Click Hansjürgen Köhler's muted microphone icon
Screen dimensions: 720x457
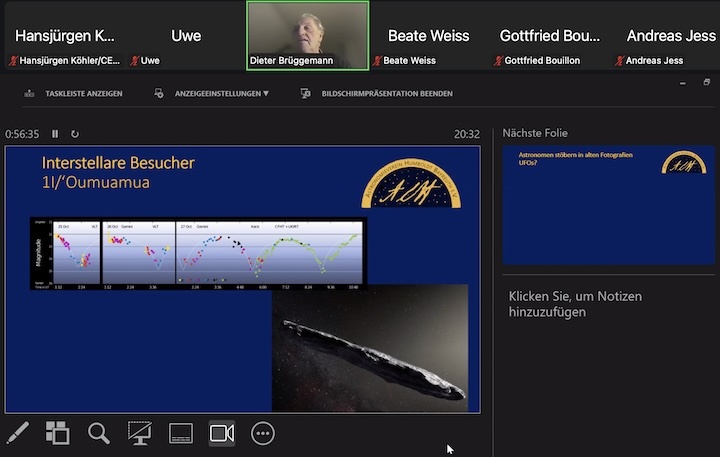(x=13, y=61)
